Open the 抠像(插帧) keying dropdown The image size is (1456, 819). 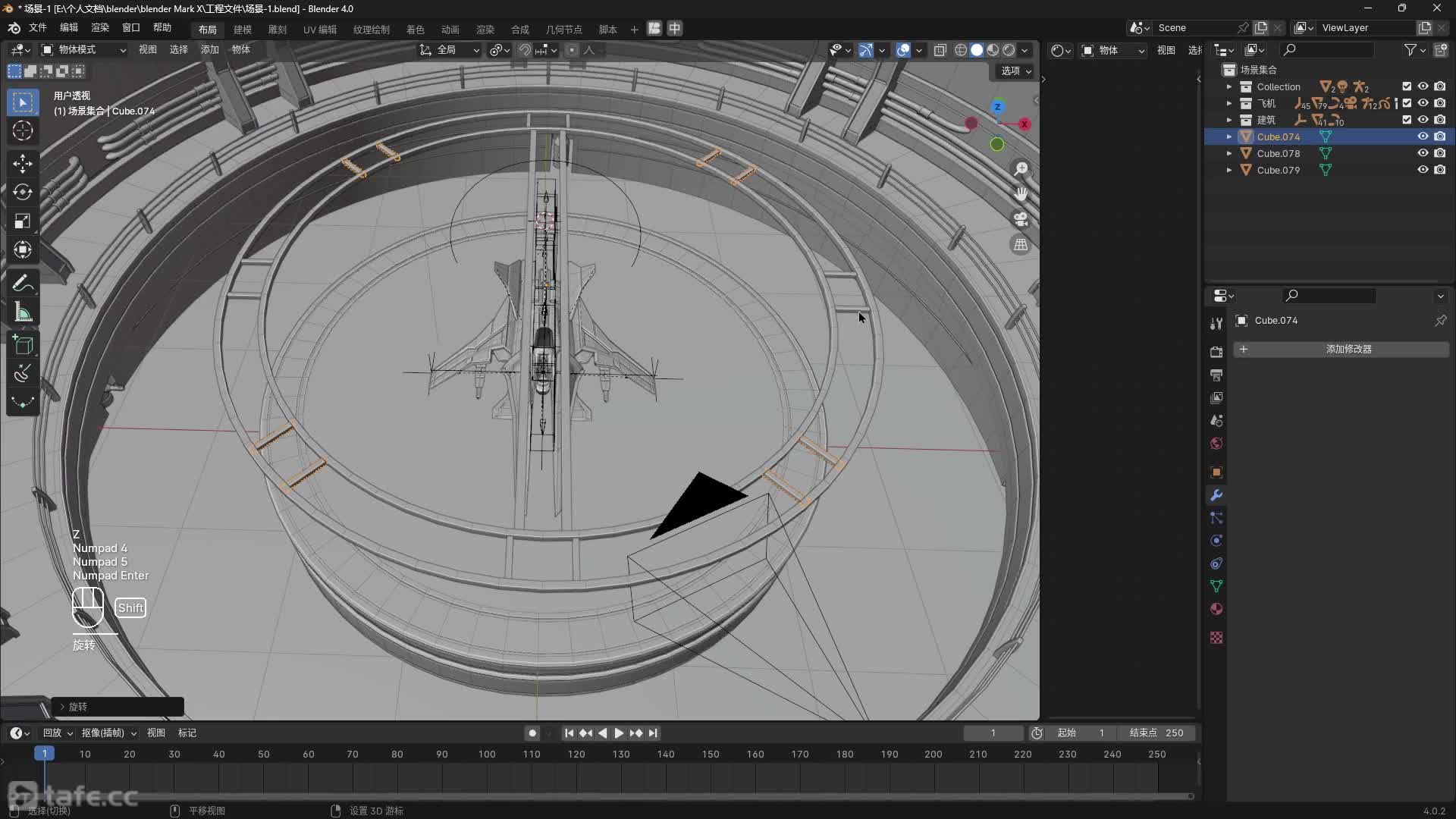pyautogui.click(x=108, y=733)
